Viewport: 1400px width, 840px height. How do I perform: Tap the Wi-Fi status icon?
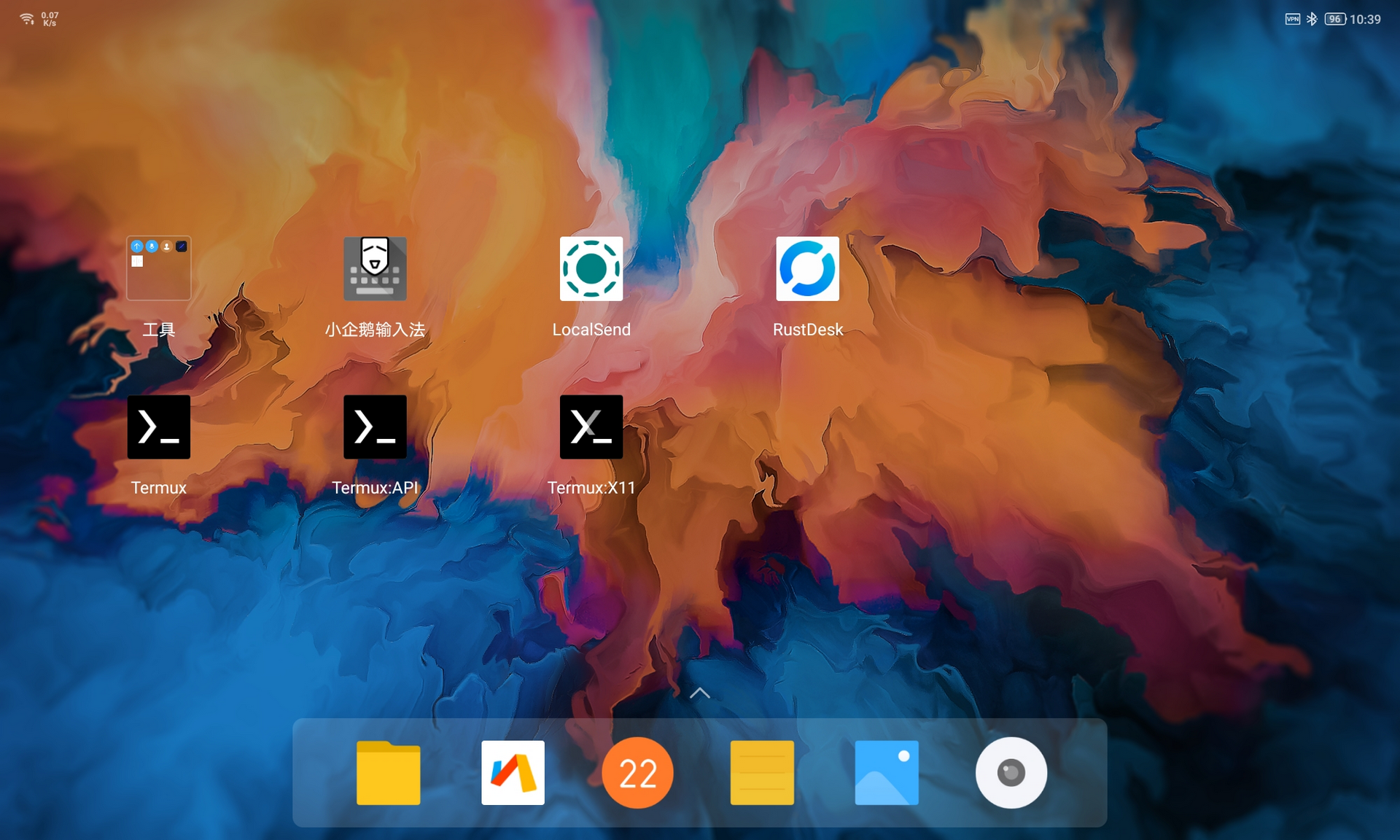point(27,19)
